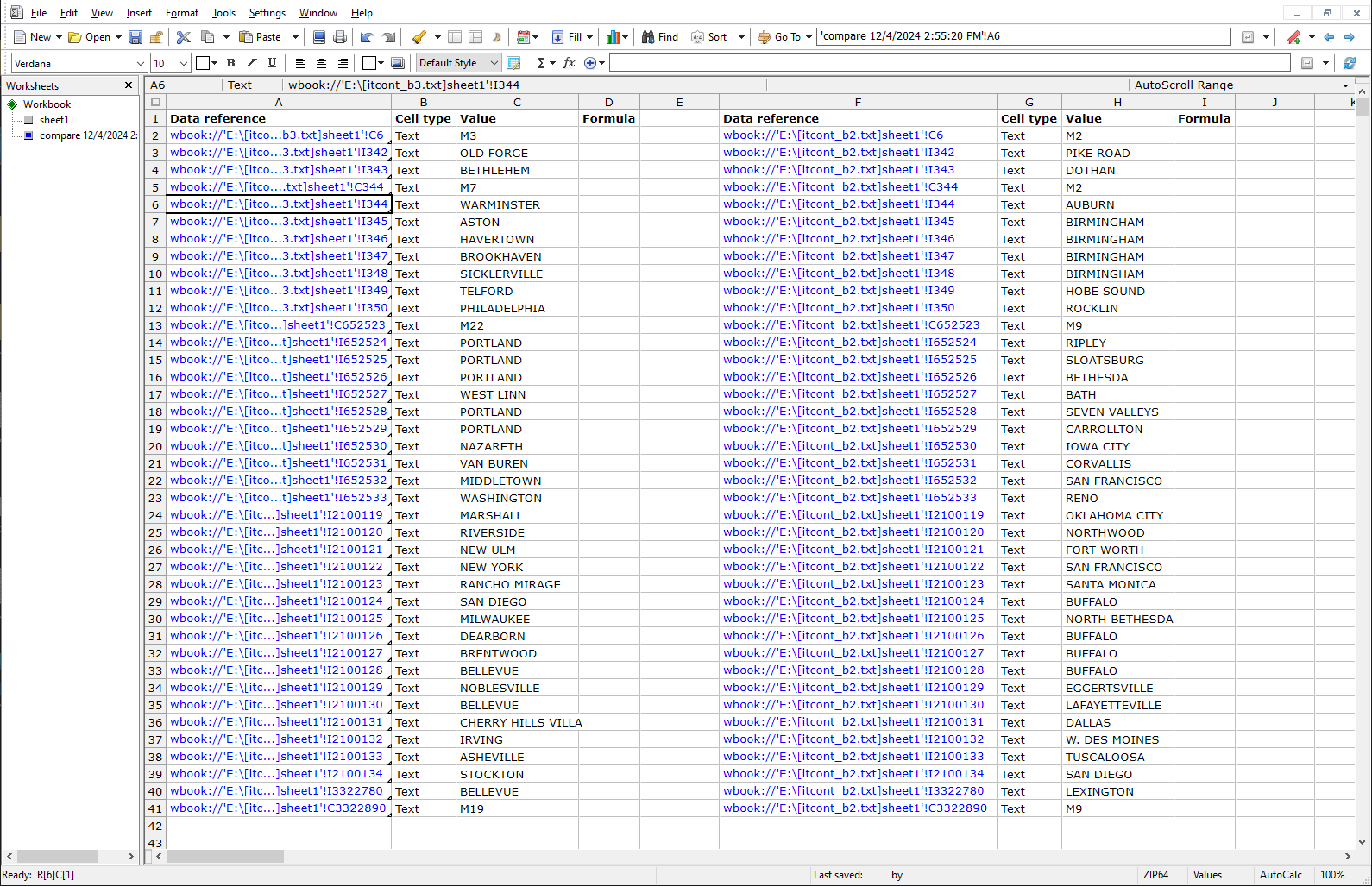The image size is (1372, 887).
Task: Open the Tools menu
Action: point(223,13)
